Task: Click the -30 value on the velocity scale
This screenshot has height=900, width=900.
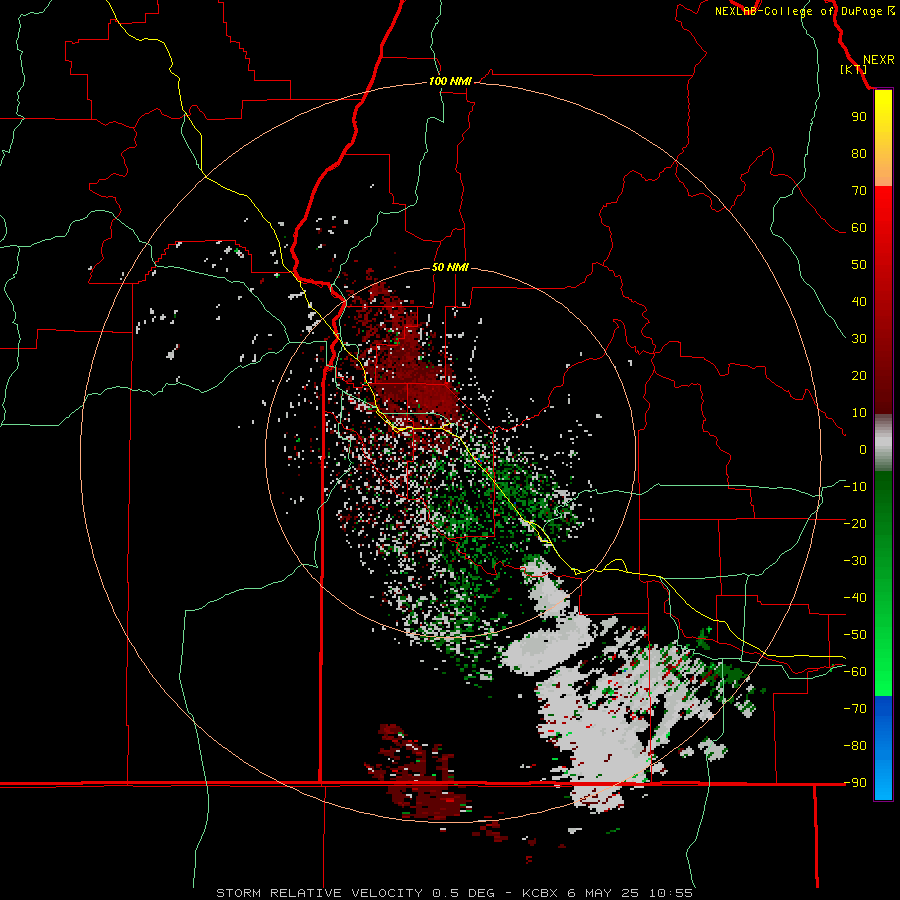Action: point(855,561)
